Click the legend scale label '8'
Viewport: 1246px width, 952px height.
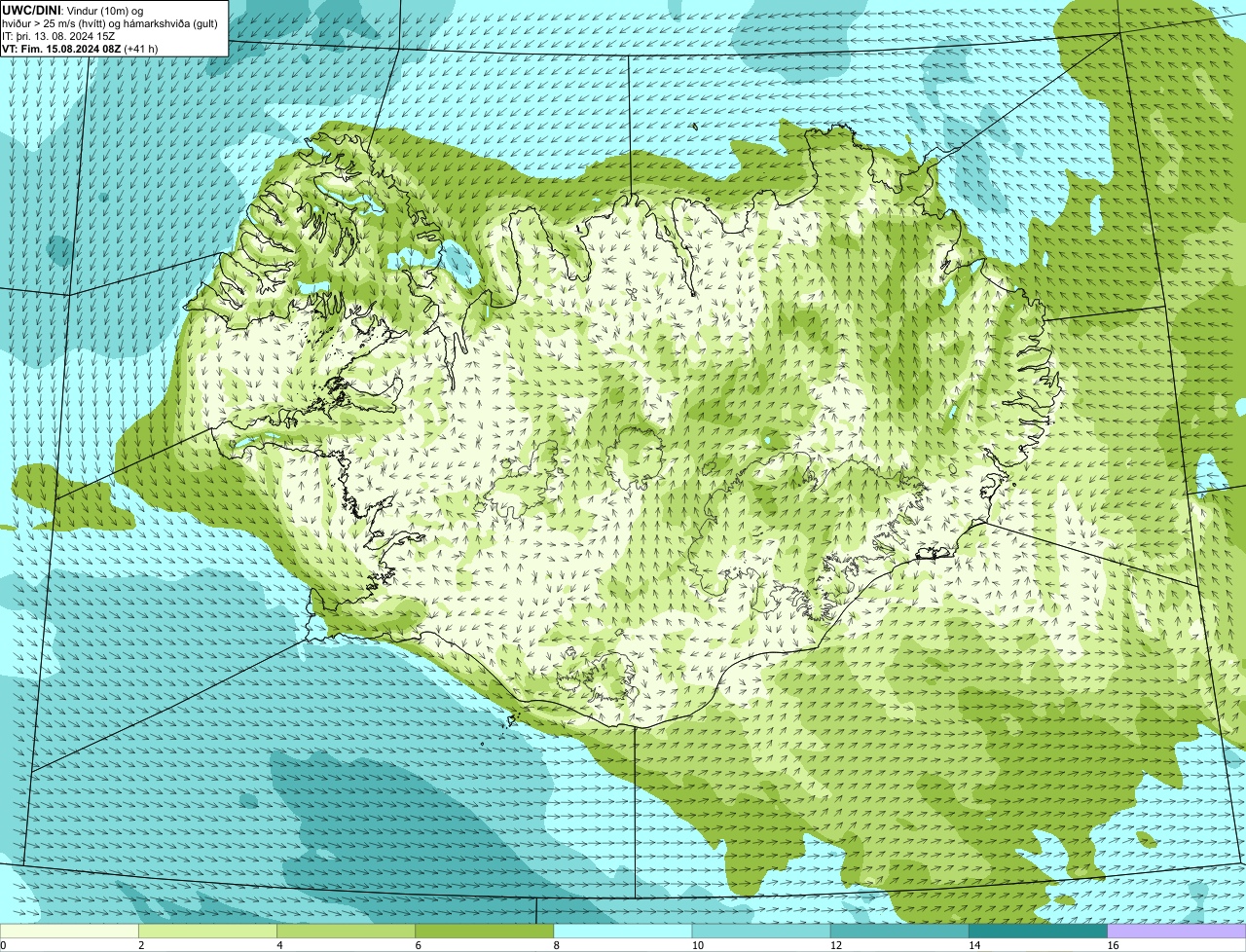tap(557, 945)
